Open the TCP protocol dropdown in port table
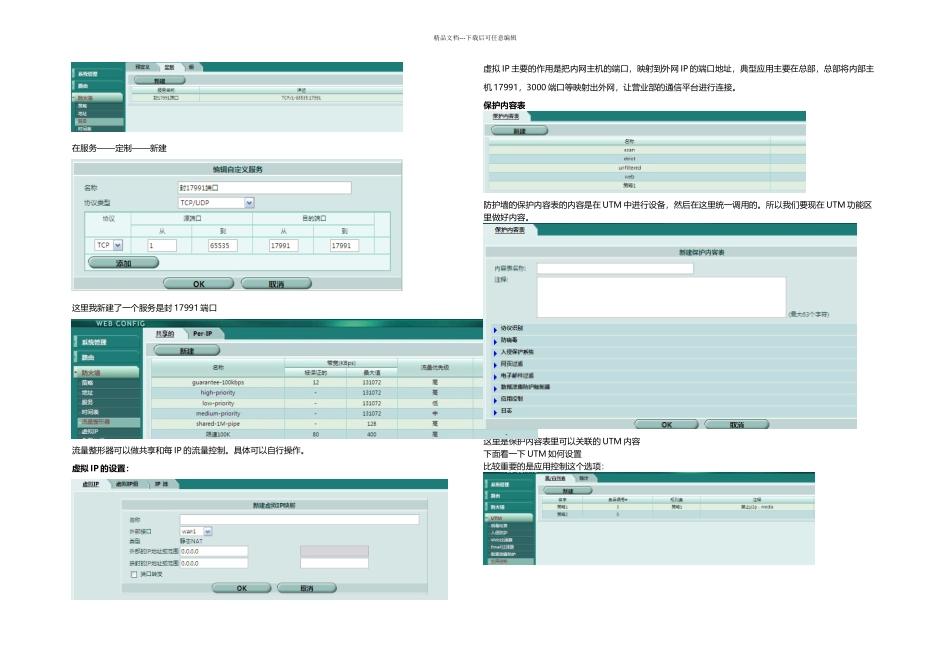950x672 pixels. click(x=118, y=245)
